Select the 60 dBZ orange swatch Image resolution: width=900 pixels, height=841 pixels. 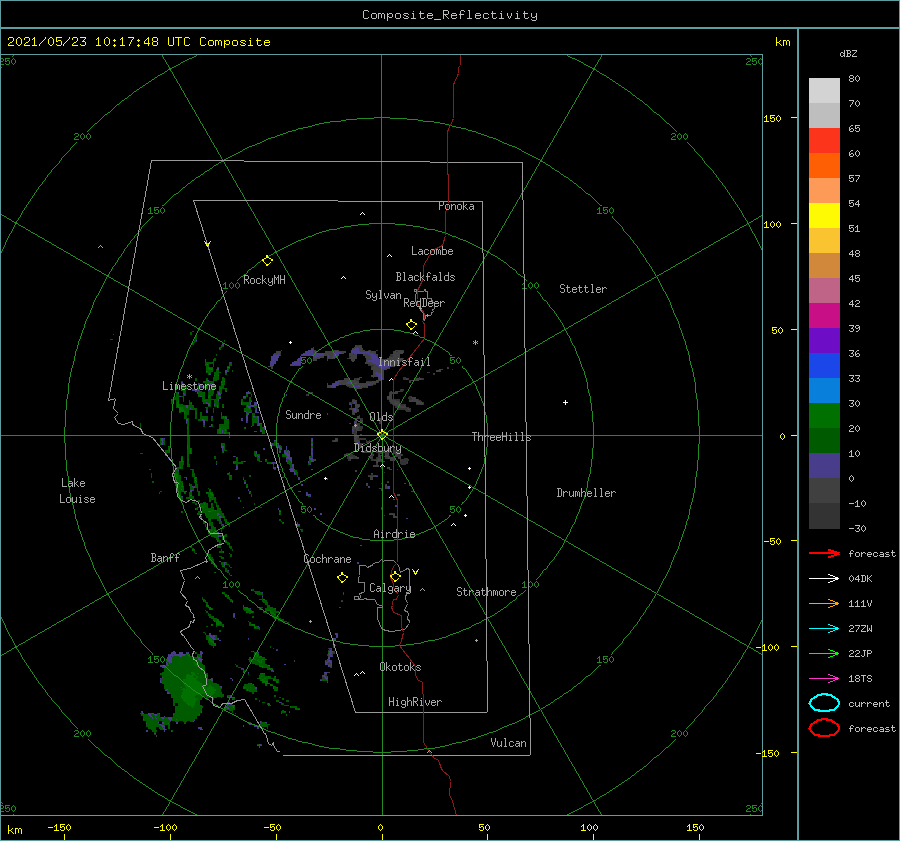tap(824, 165)
